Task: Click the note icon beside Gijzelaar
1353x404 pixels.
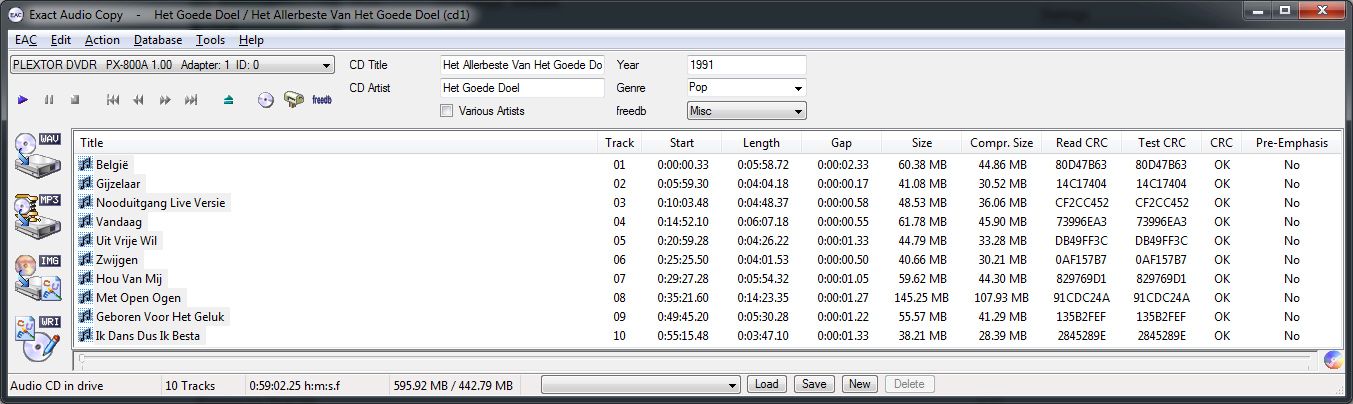Action: click(x=86, y=184)
